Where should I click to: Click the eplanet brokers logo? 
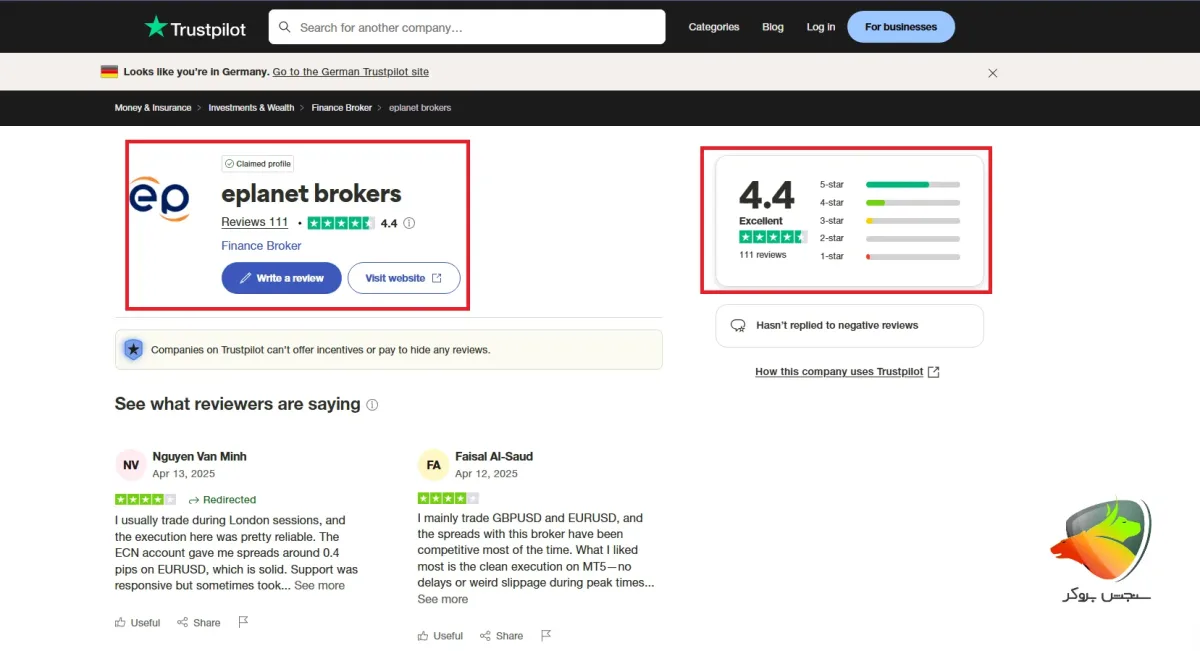(159, 198)
